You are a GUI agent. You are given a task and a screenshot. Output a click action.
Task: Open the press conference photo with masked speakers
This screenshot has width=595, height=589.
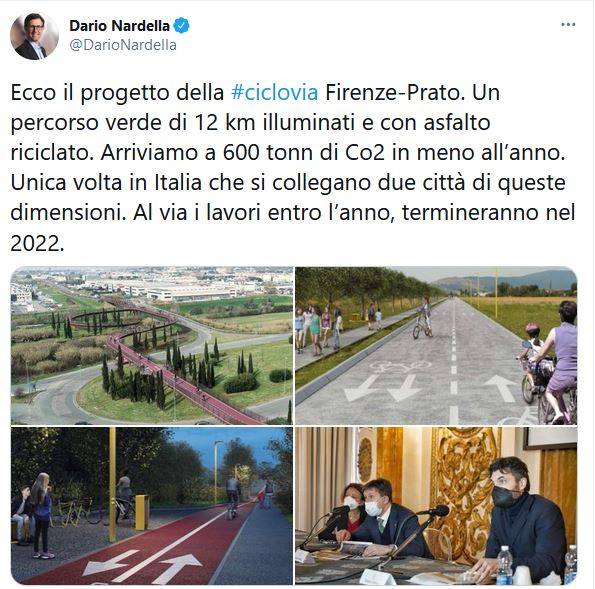436,506
